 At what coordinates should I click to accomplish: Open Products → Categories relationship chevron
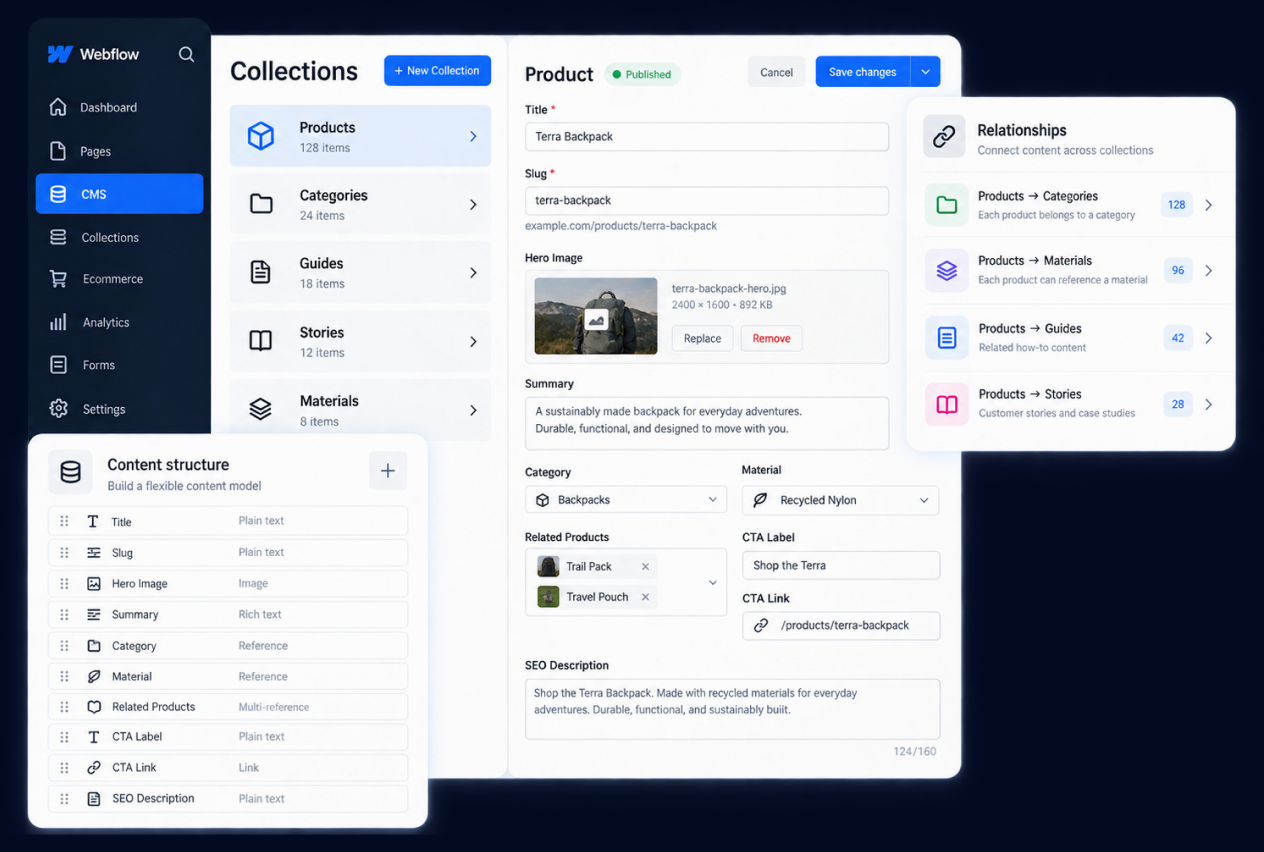tap(1208, 205)
